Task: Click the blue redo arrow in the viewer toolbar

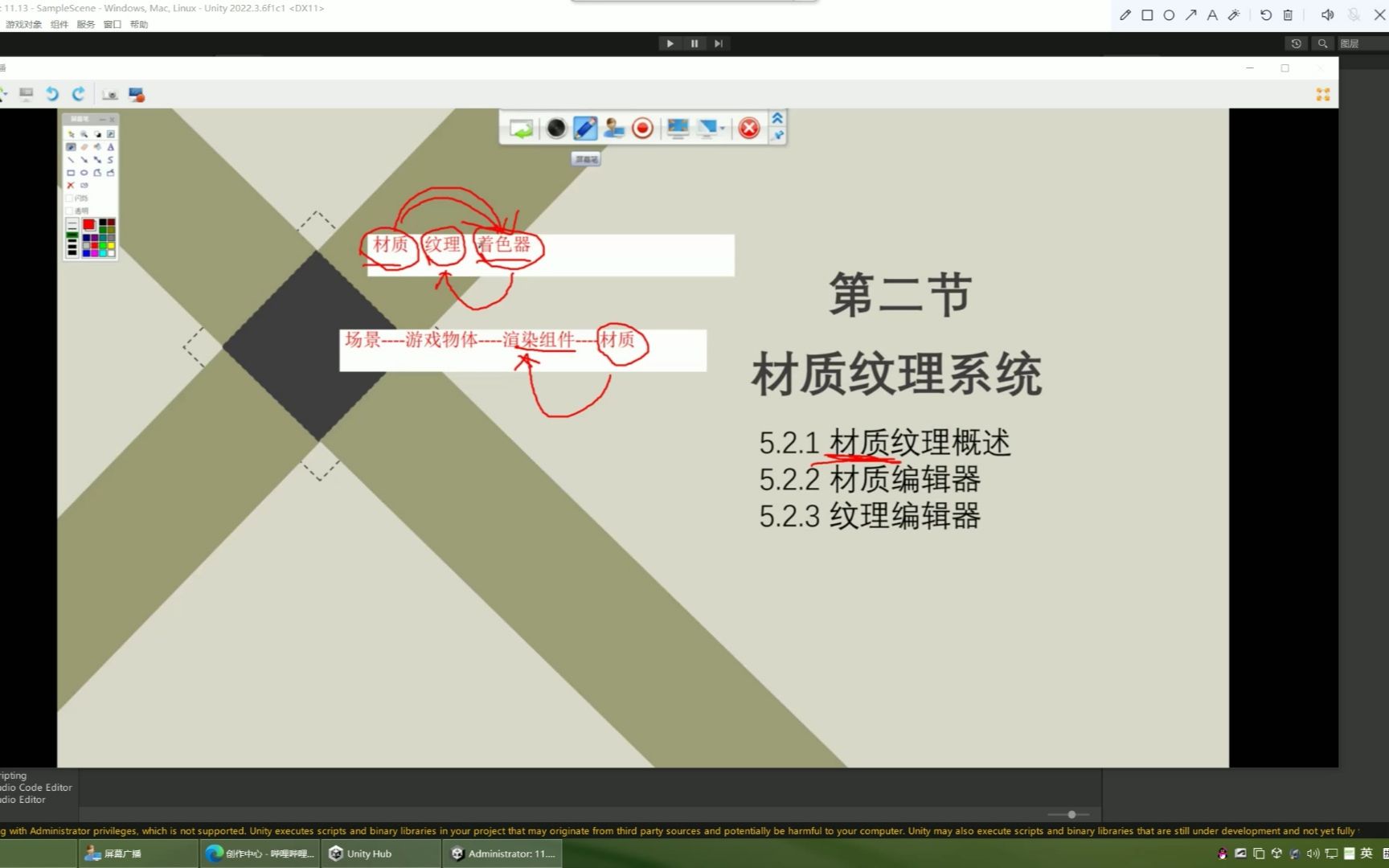Action: 78,94
